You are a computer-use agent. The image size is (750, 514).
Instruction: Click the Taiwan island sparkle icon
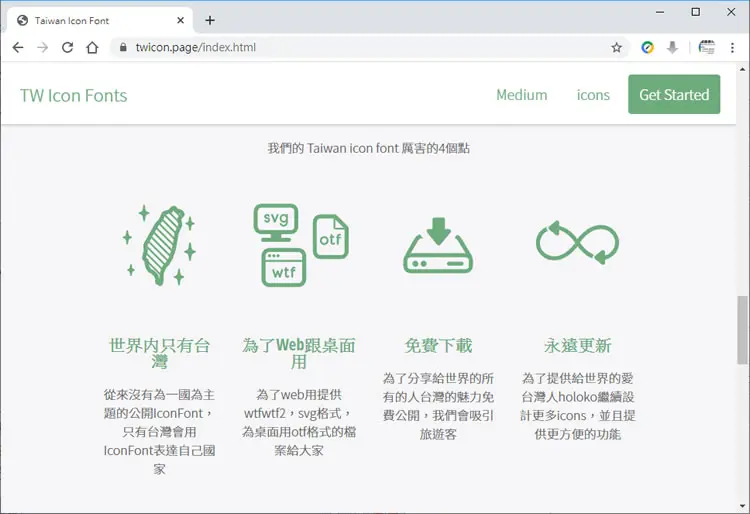point(159,245)
